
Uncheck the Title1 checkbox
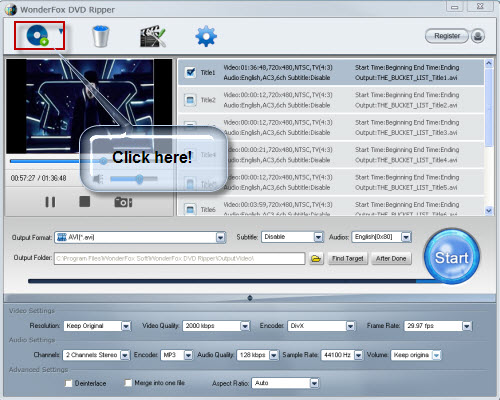(190, 72)
